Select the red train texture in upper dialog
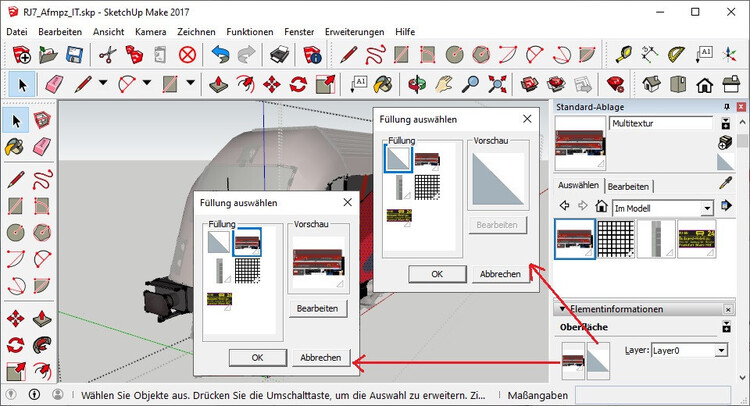Screen dimensions: 750x406 coord(427,160)
